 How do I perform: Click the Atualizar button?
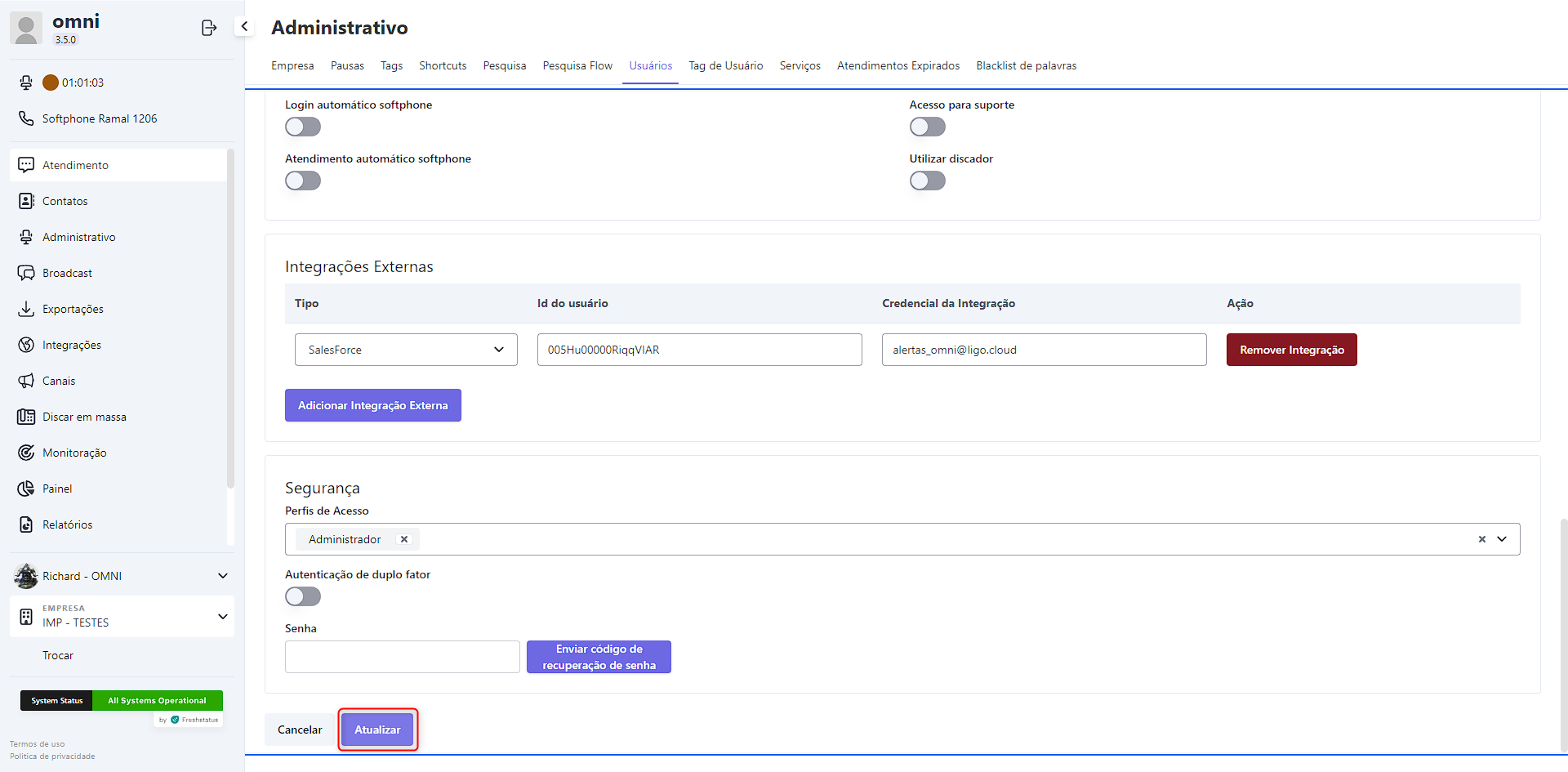click(377, 730)
